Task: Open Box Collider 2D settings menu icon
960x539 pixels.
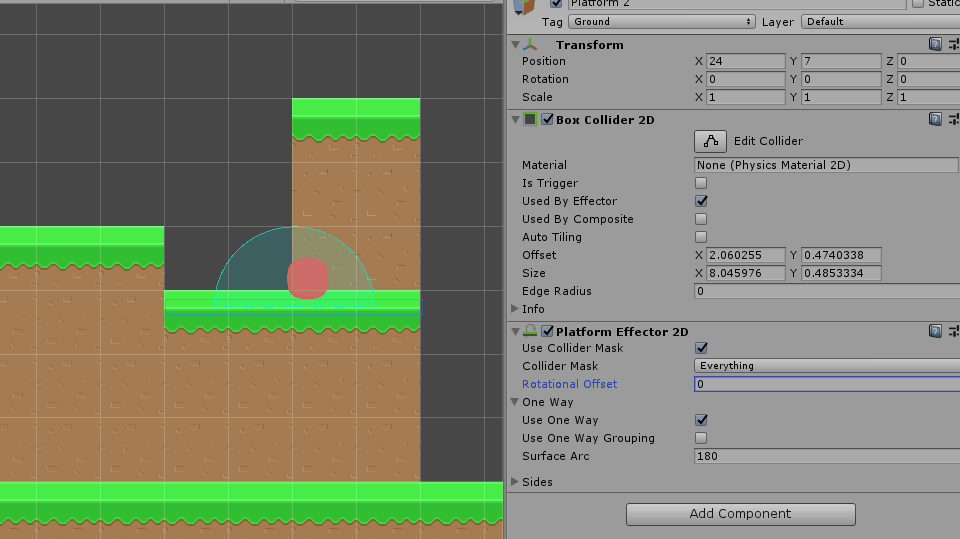Action: pyautogui.click(x=954, y=119)
